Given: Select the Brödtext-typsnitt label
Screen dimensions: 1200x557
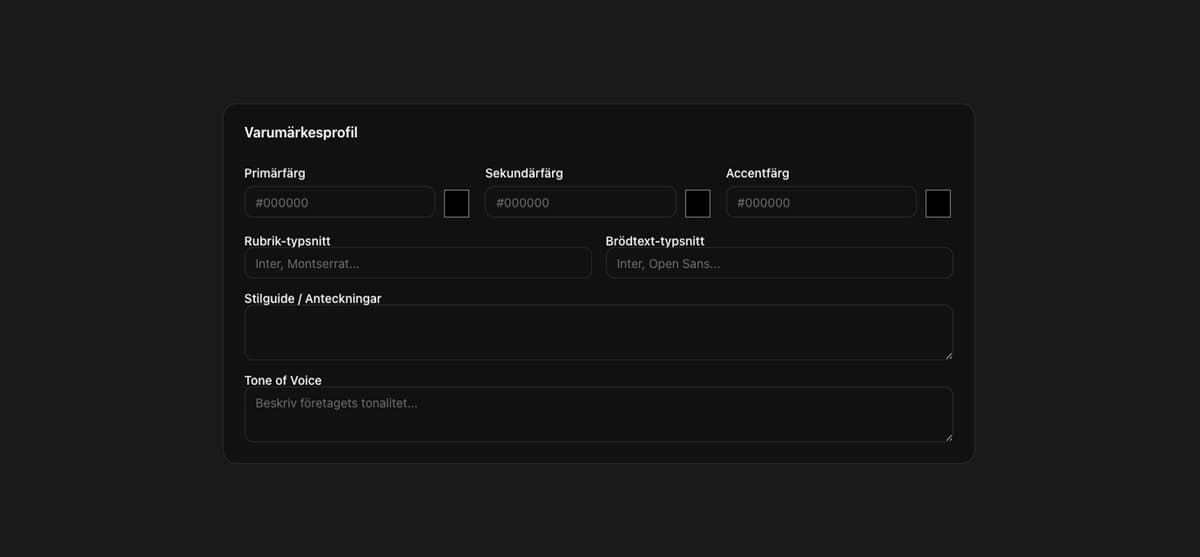Looking at the screenshot, I should (655, 241).
